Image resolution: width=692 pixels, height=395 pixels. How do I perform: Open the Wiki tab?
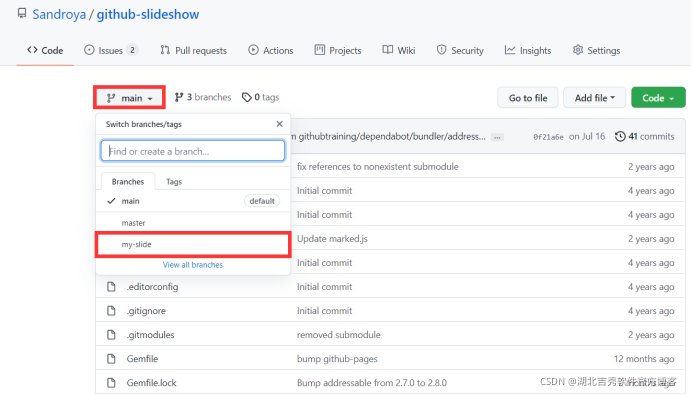(x=399, y=50)
